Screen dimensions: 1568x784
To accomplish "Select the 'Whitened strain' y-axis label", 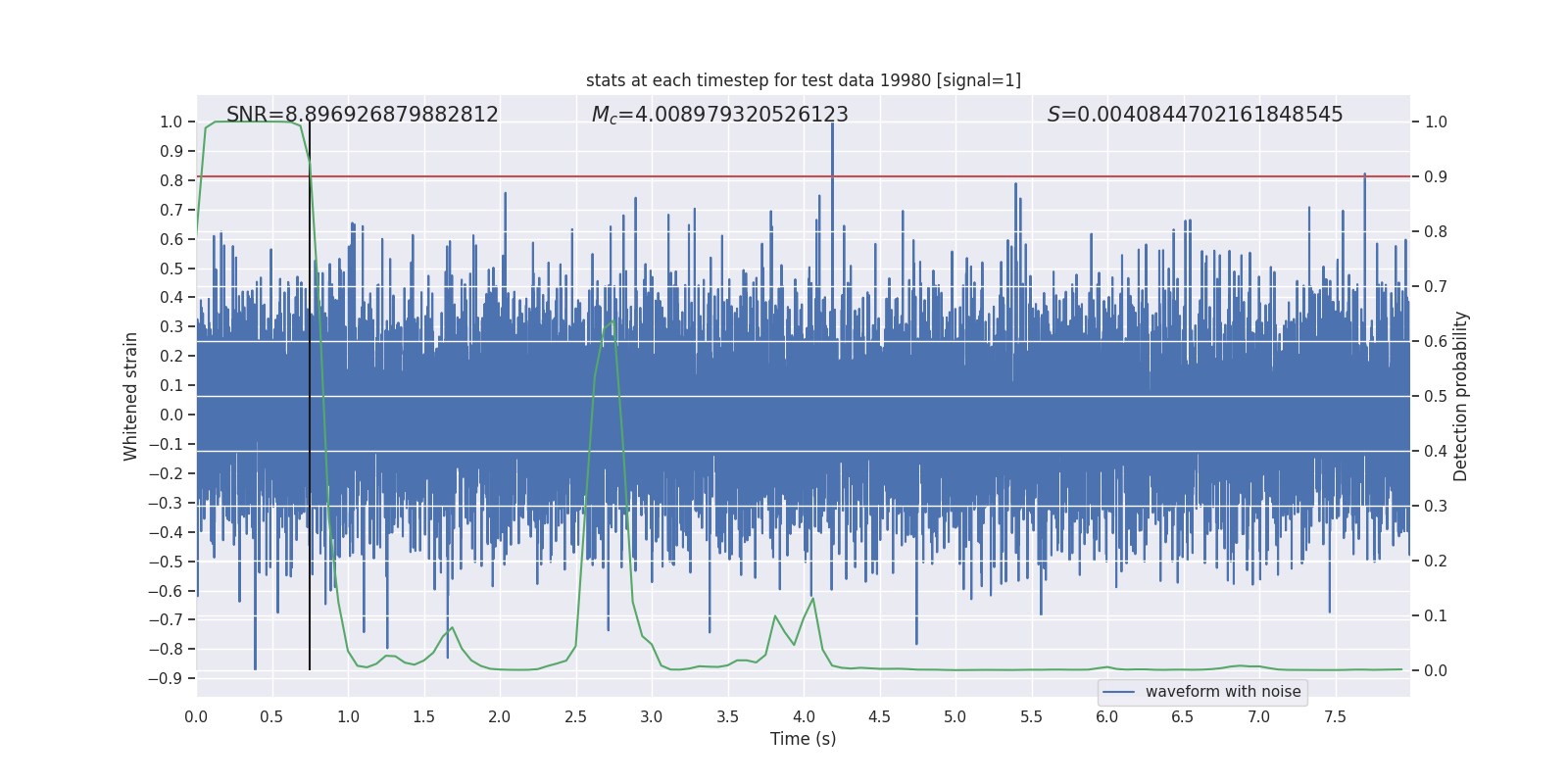I will click(x=131, y=396).
